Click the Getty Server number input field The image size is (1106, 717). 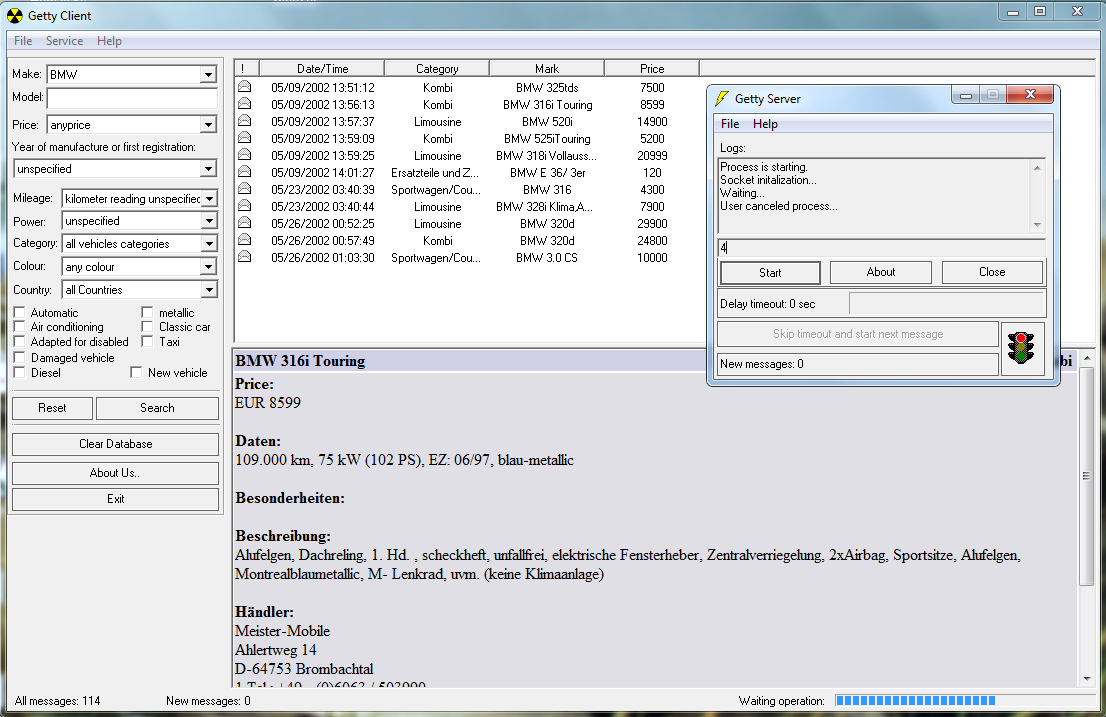tap(881, 247)
